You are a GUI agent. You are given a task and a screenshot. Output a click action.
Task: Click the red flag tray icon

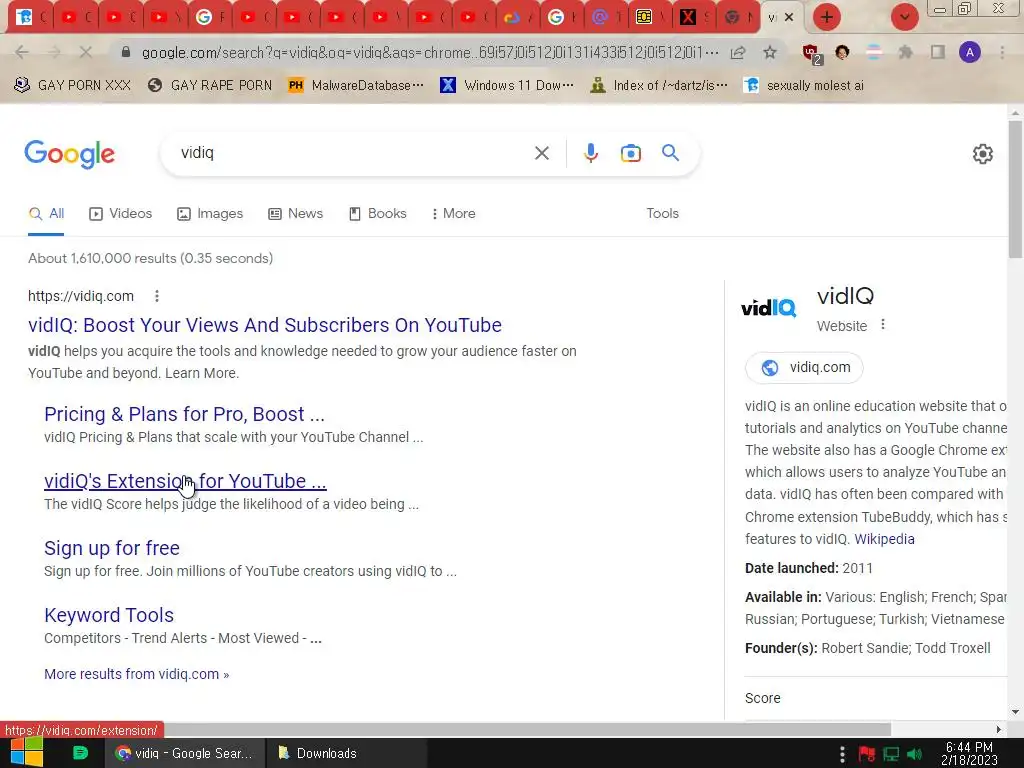[867, 754]
